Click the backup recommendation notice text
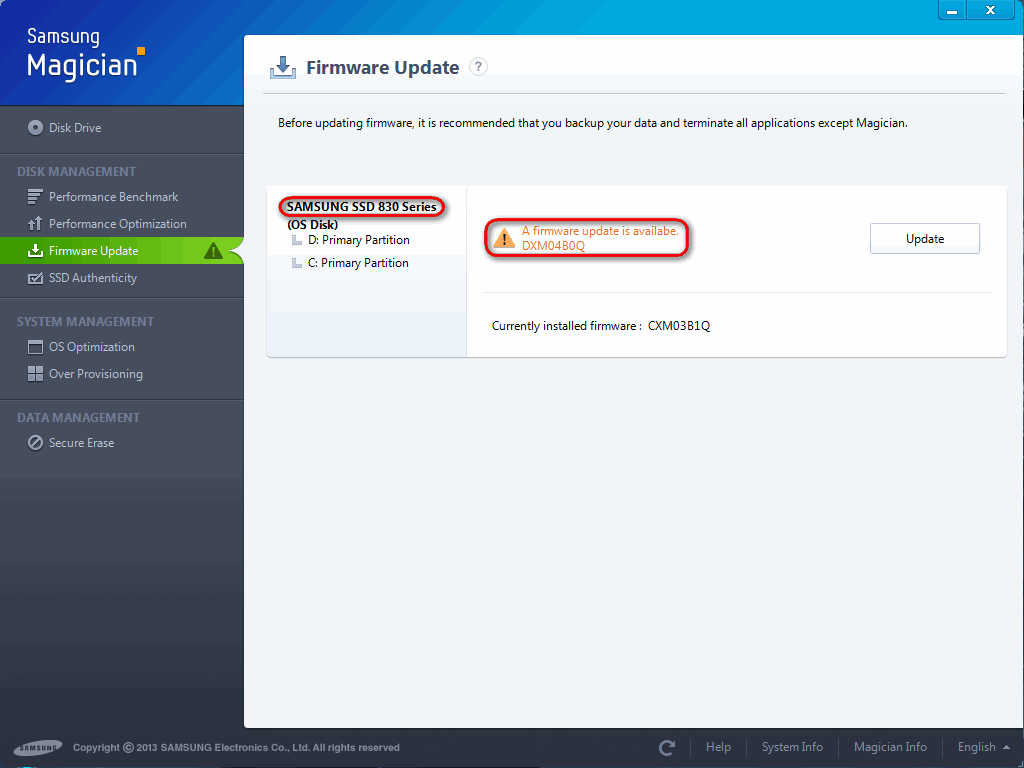 click(x=592, y=123)
